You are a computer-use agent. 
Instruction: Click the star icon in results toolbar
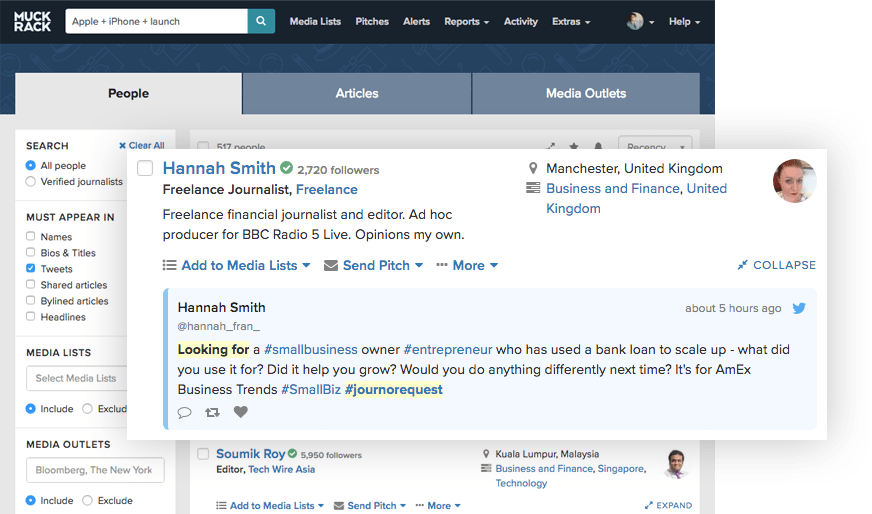click(574, 146)
